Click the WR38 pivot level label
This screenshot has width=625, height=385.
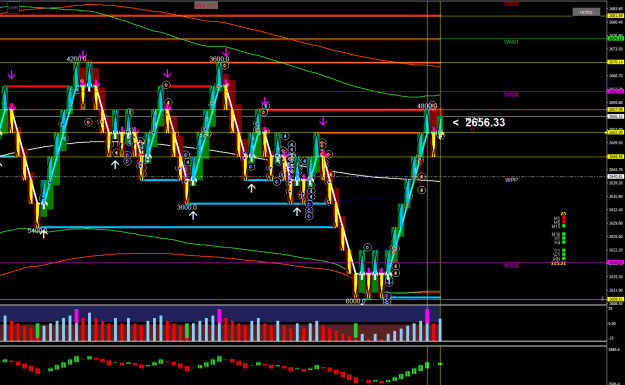coord(511,95)
